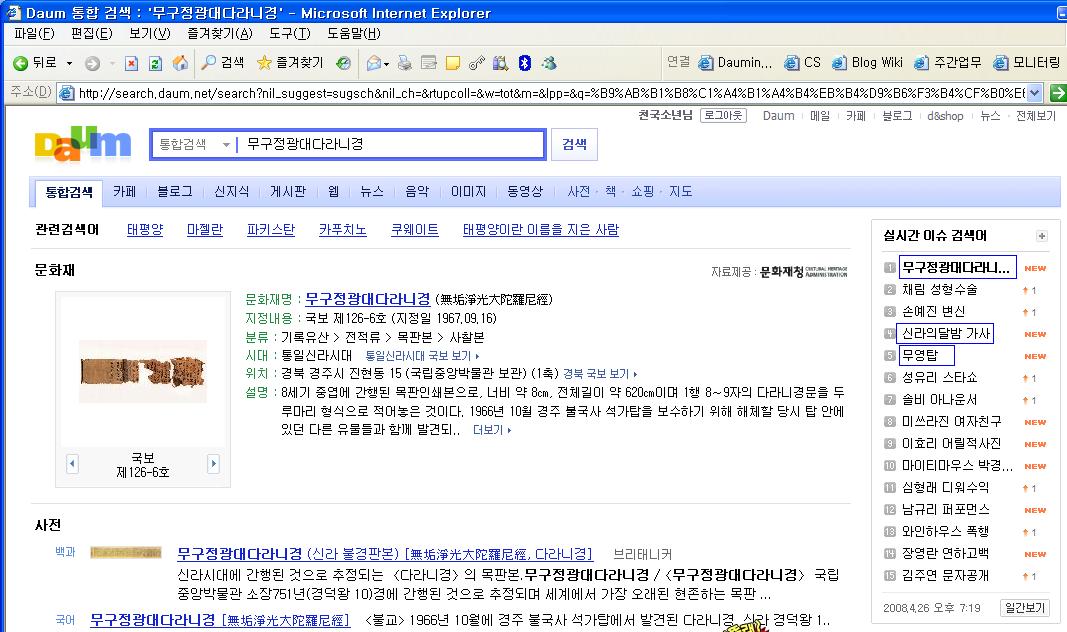1067x632 pixels.
Task: Click the 전체보기 top navigation link
Action: click(x=1035, y=116)
